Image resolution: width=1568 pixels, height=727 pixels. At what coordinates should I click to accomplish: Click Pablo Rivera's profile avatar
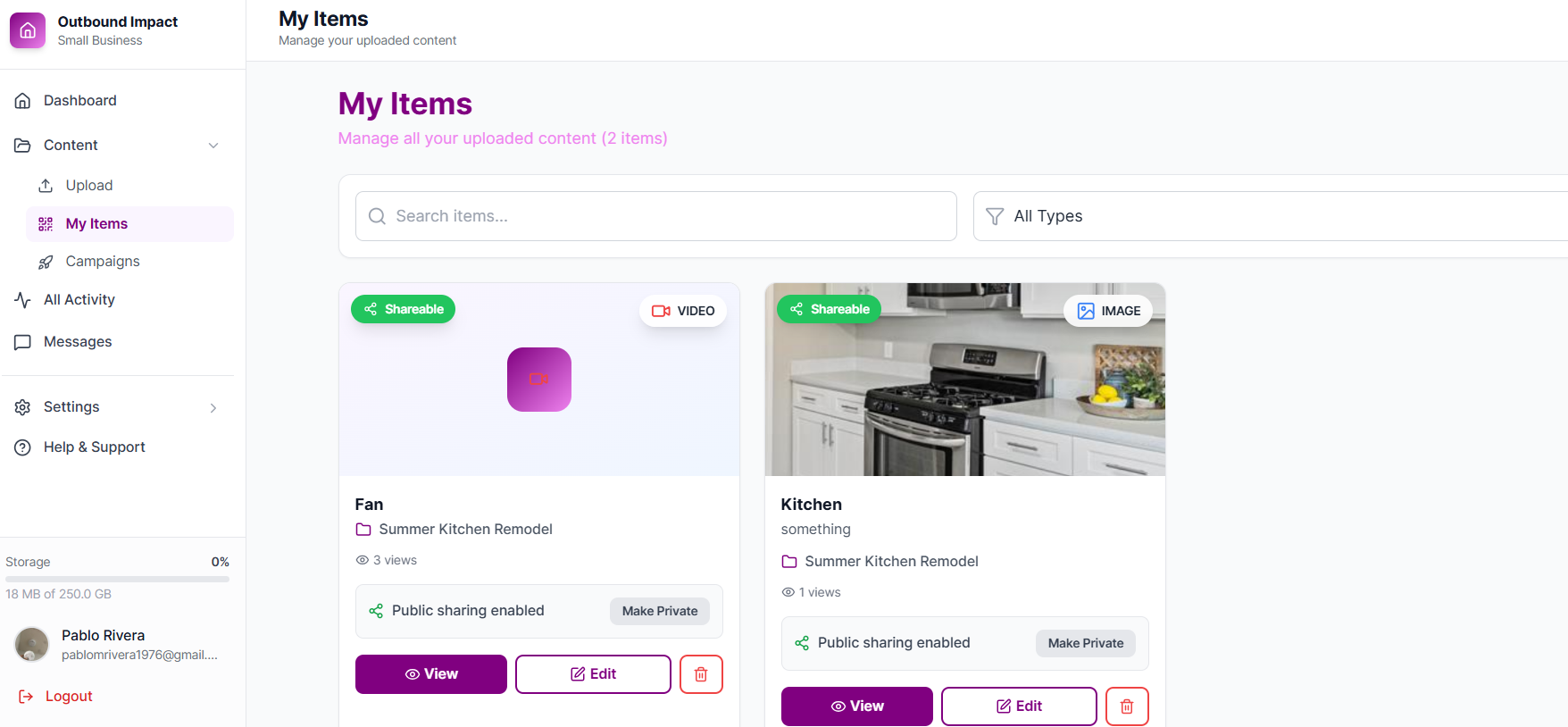point(32,644)
